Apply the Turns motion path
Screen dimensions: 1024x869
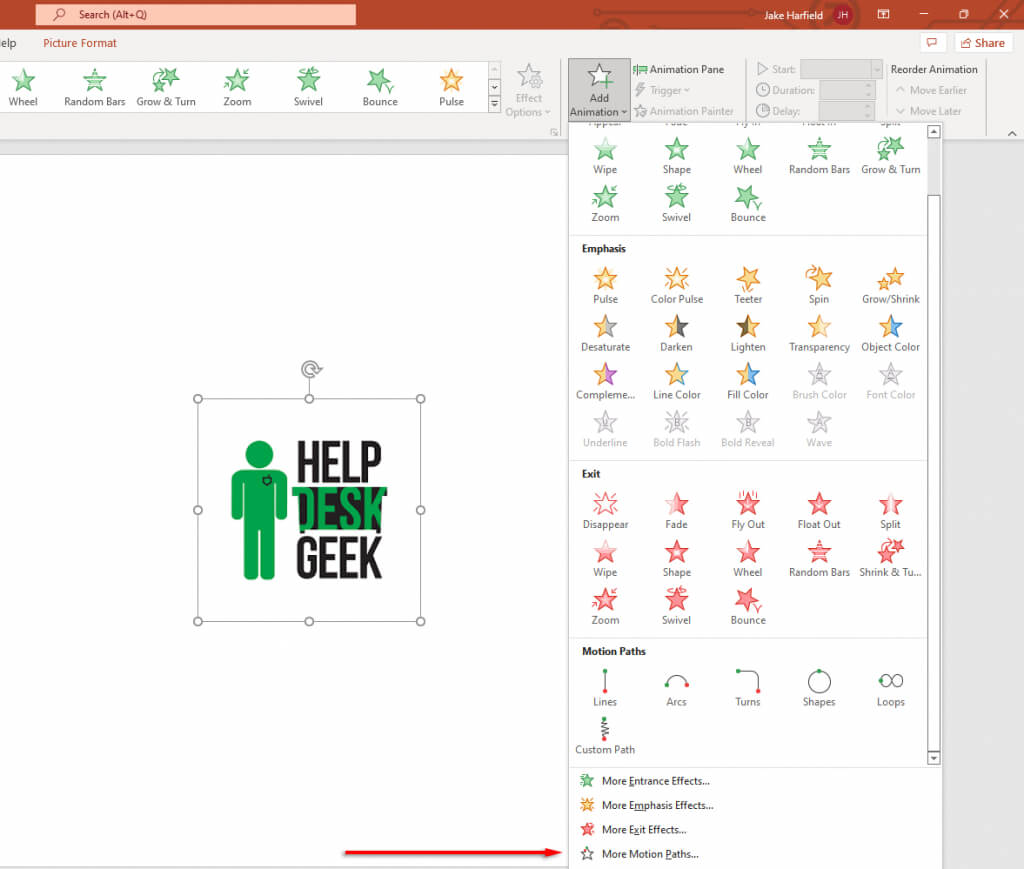748,688
